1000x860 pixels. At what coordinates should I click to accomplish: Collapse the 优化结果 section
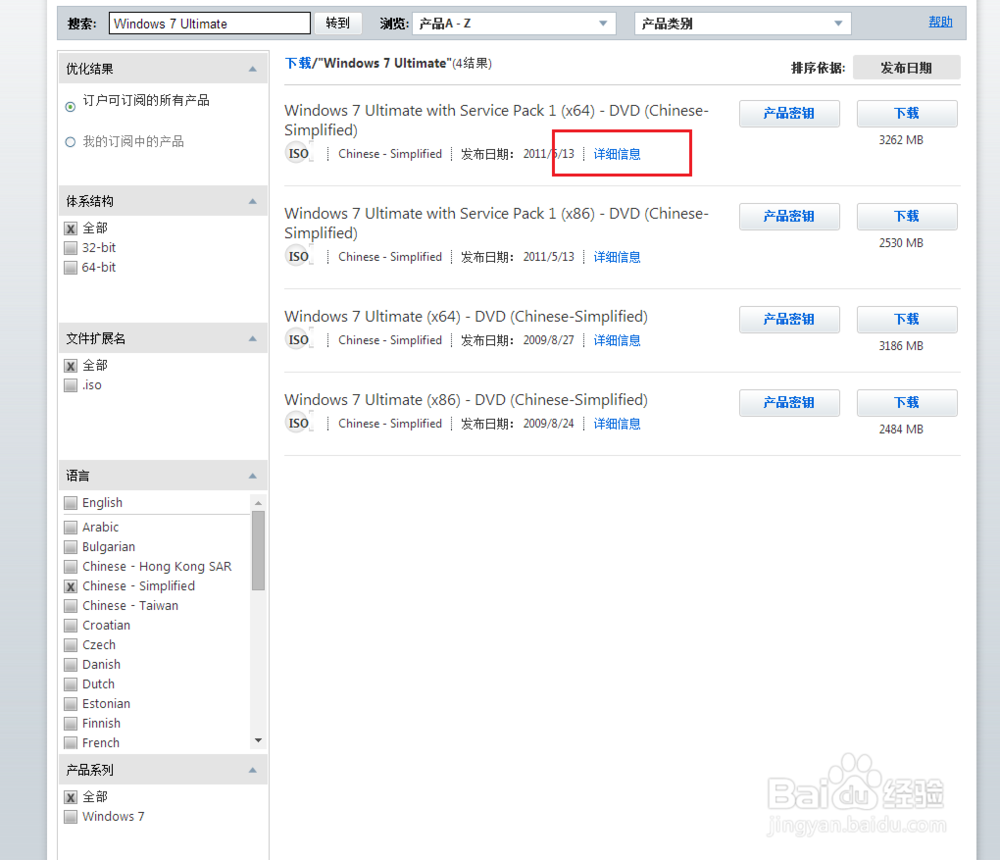(x=253, y=69)
